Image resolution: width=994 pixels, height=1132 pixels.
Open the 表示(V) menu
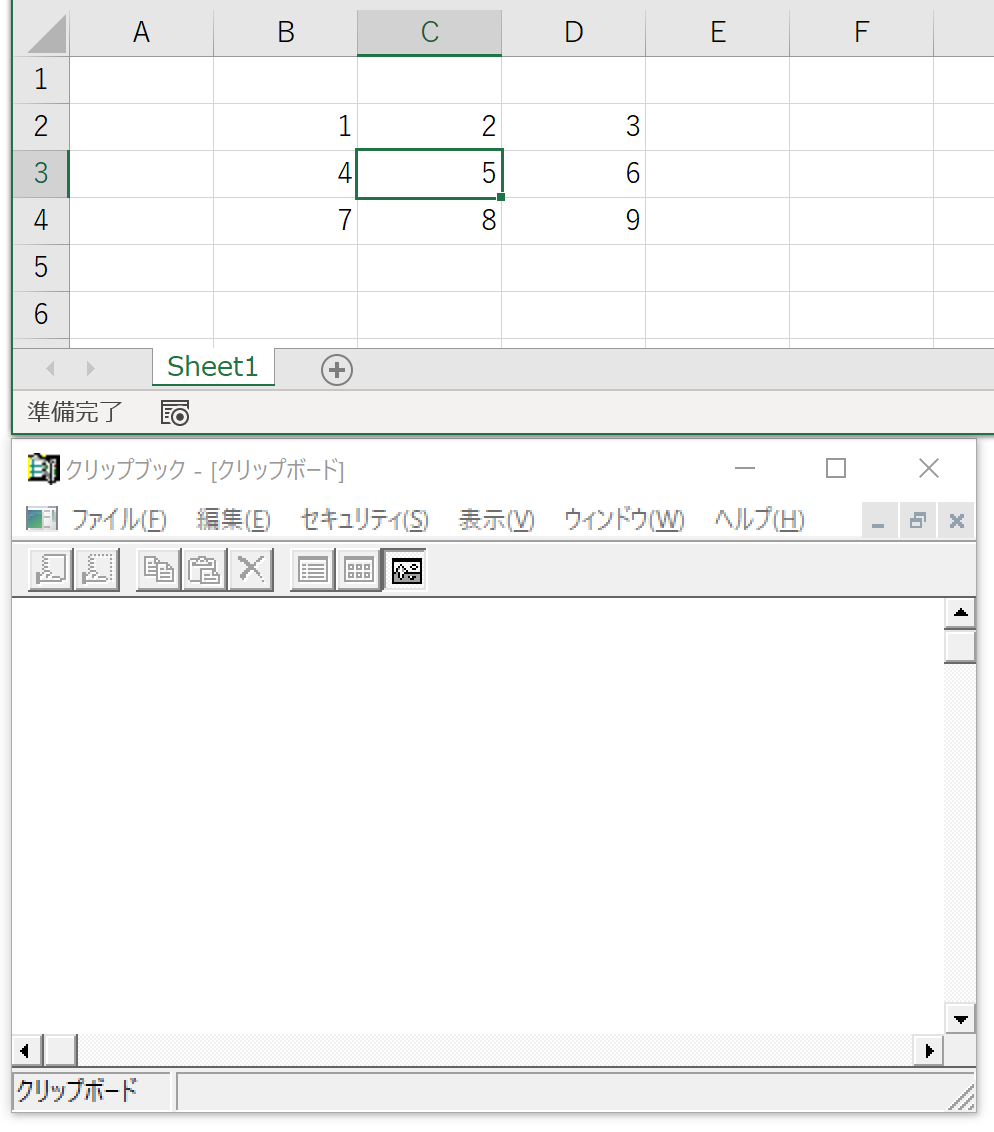(x=497, y=519)
